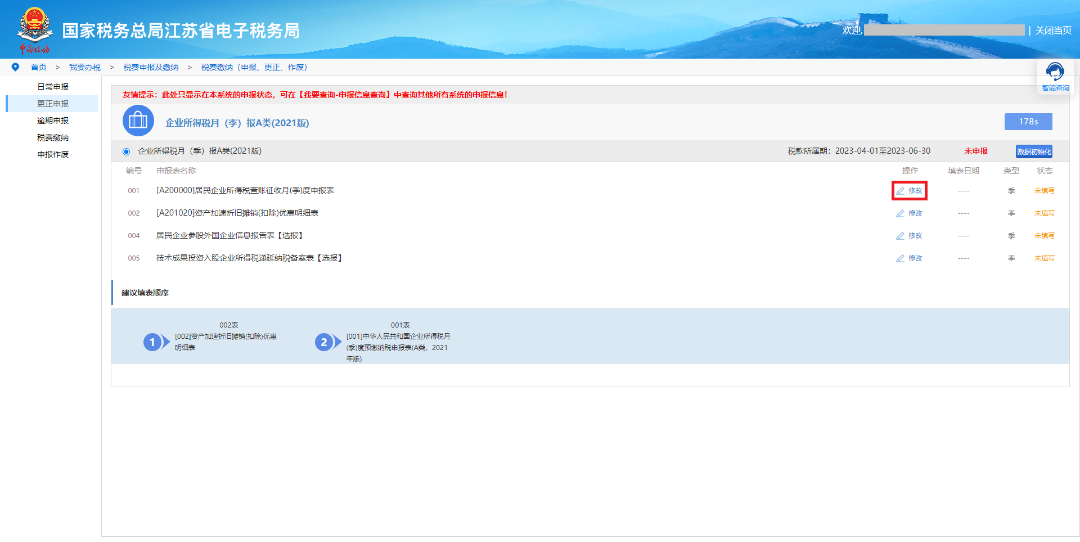Click the step 1 circle in suggested order
The height and width of the screenshot is (542, 1080).
(153, 342)
